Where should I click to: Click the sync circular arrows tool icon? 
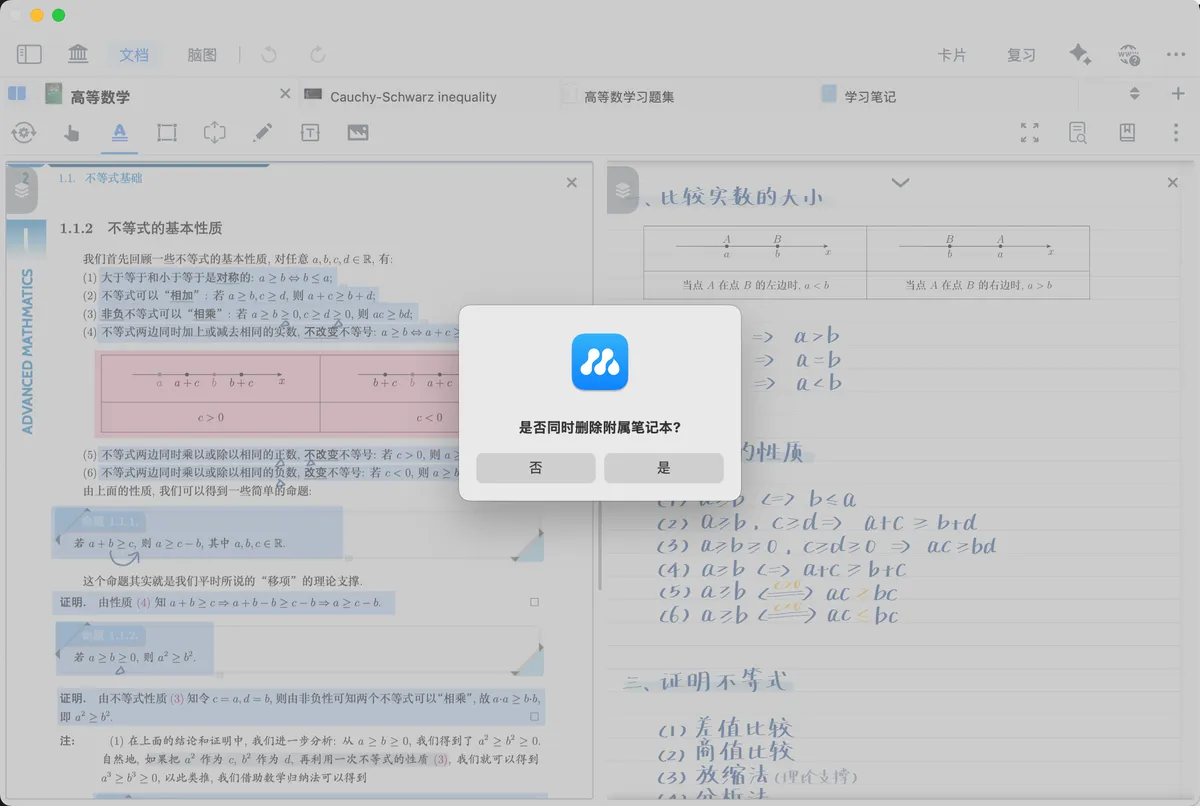coord(24,132)
